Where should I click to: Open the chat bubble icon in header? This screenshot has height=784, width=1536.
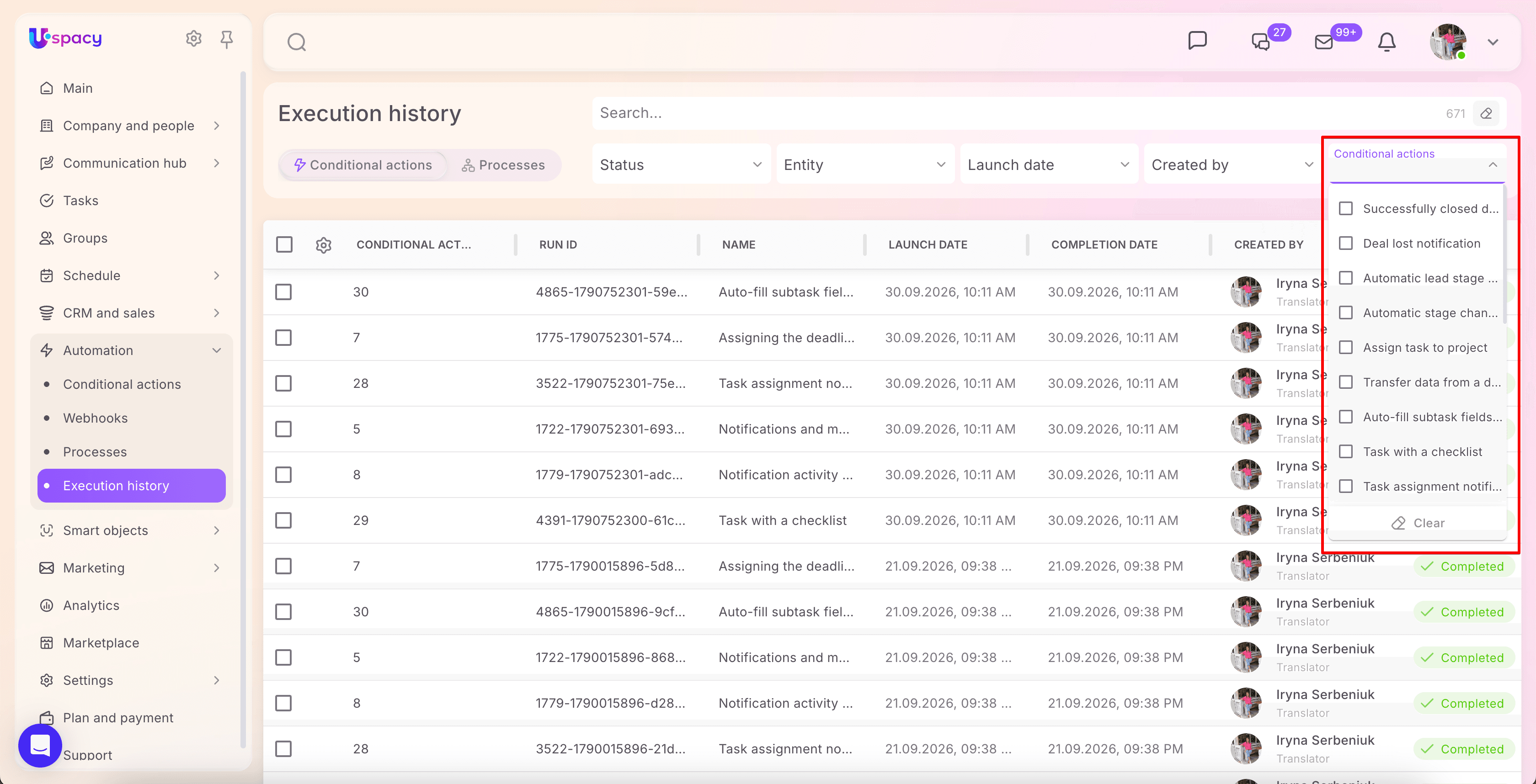pyautogui.click(x=1197, y=41)
